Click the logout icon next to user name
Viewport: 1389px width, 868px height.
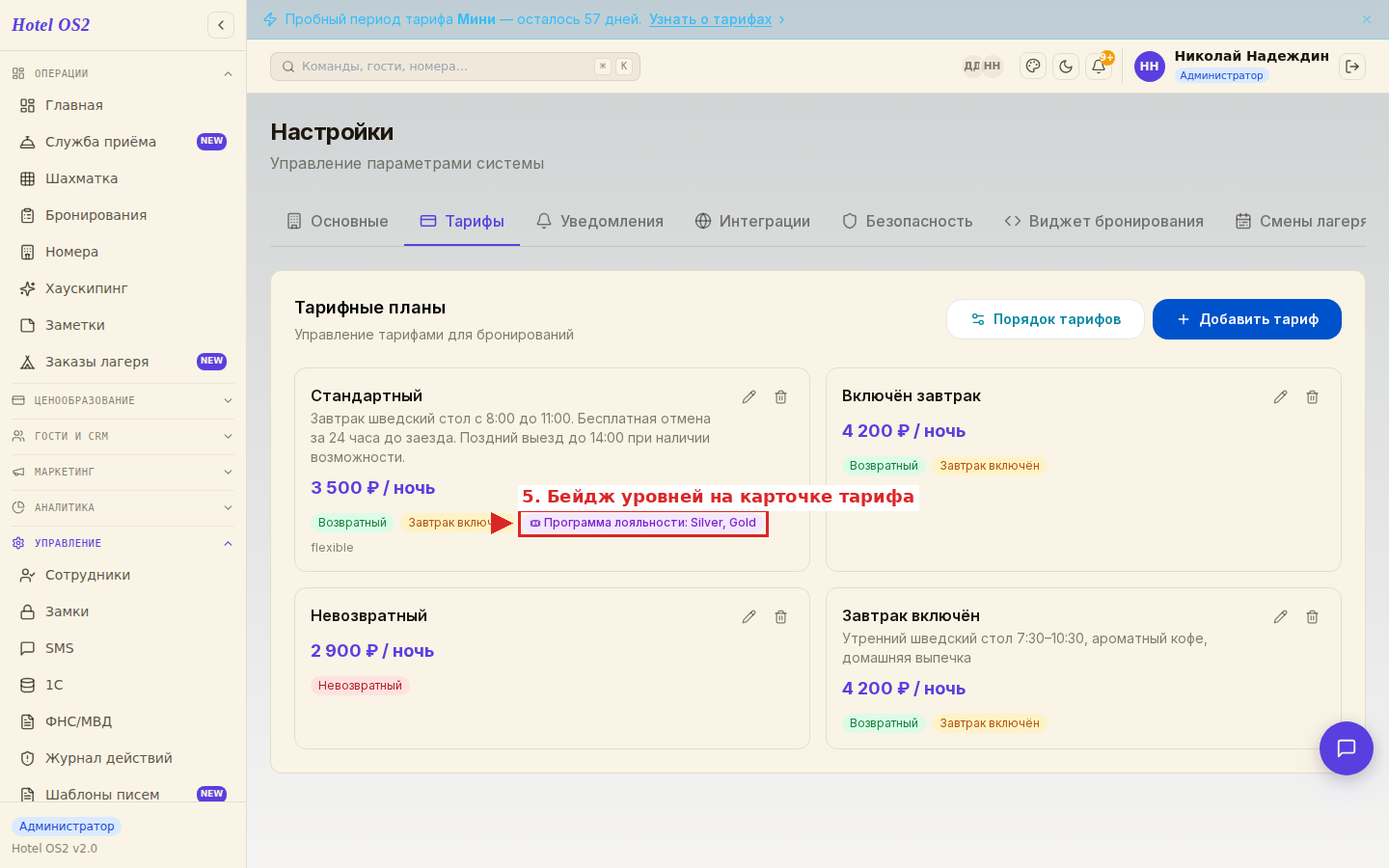pyautogui.click(x=1352, y=67)
